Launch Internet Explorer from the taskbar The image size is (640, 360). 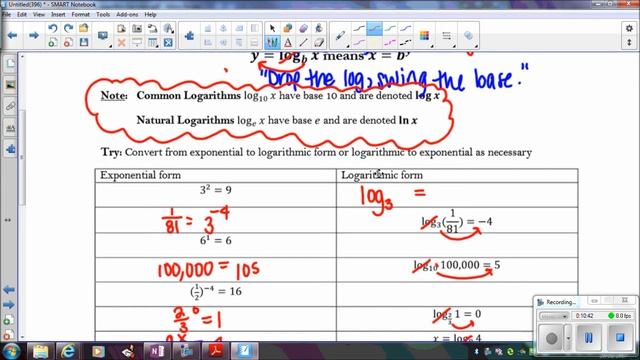[68, 351]
